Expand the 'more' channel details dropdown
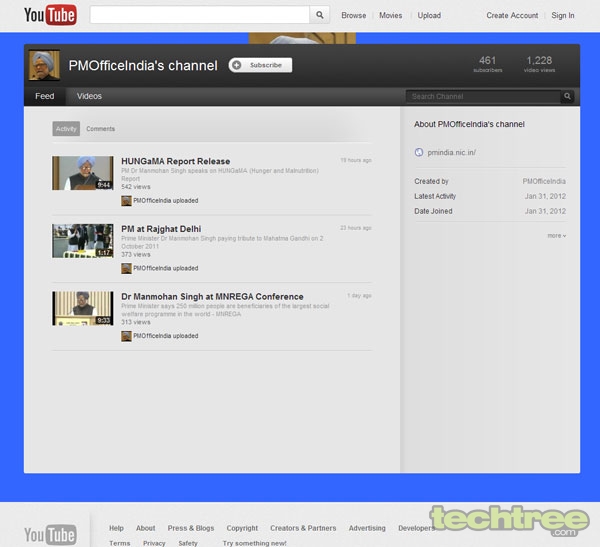 [x=556, y=235]
